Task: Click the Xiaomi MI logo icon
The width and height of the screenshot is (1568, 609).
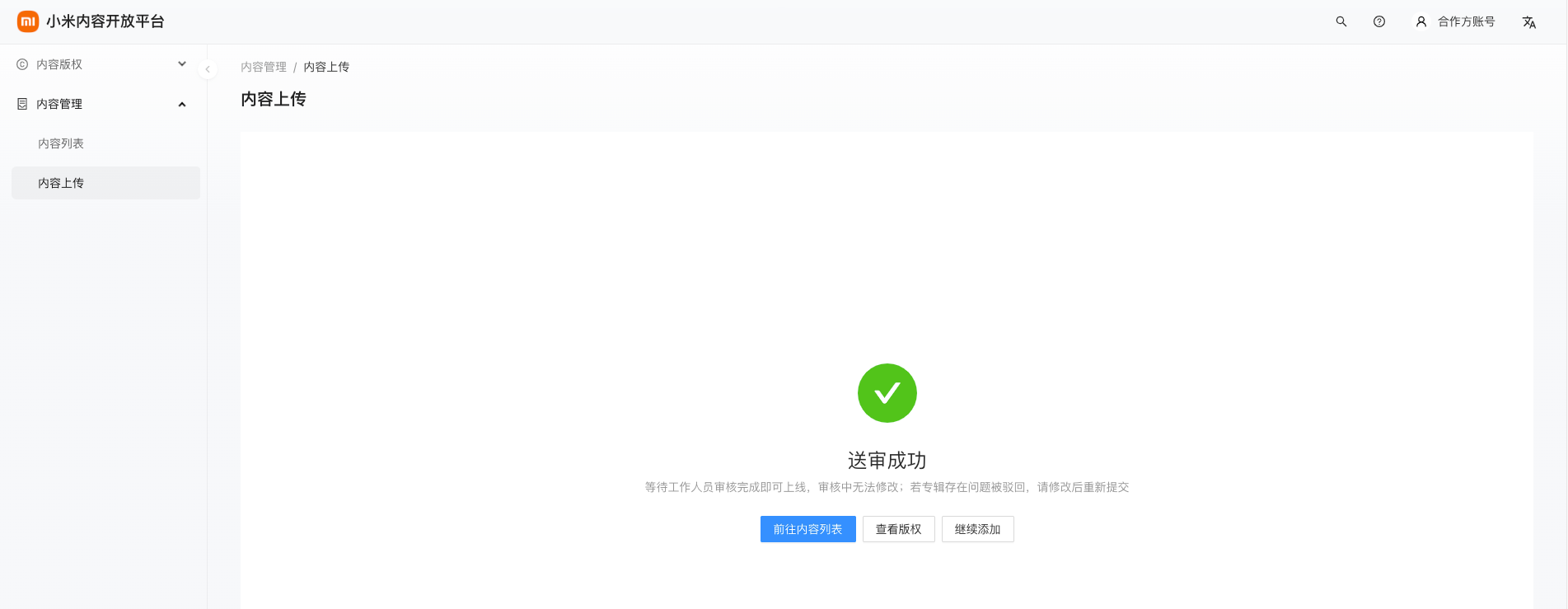Action: 28,21
